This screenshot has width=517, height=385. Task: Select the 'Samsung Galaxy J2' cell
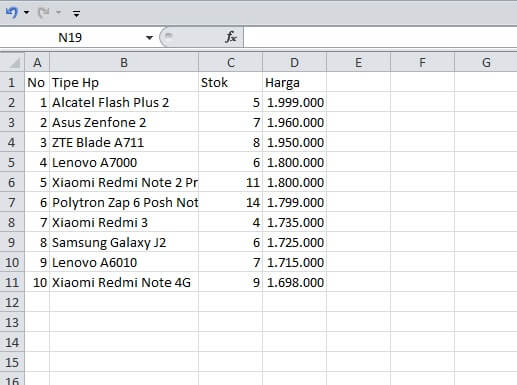pyautogui.click(x=124, y=242)
